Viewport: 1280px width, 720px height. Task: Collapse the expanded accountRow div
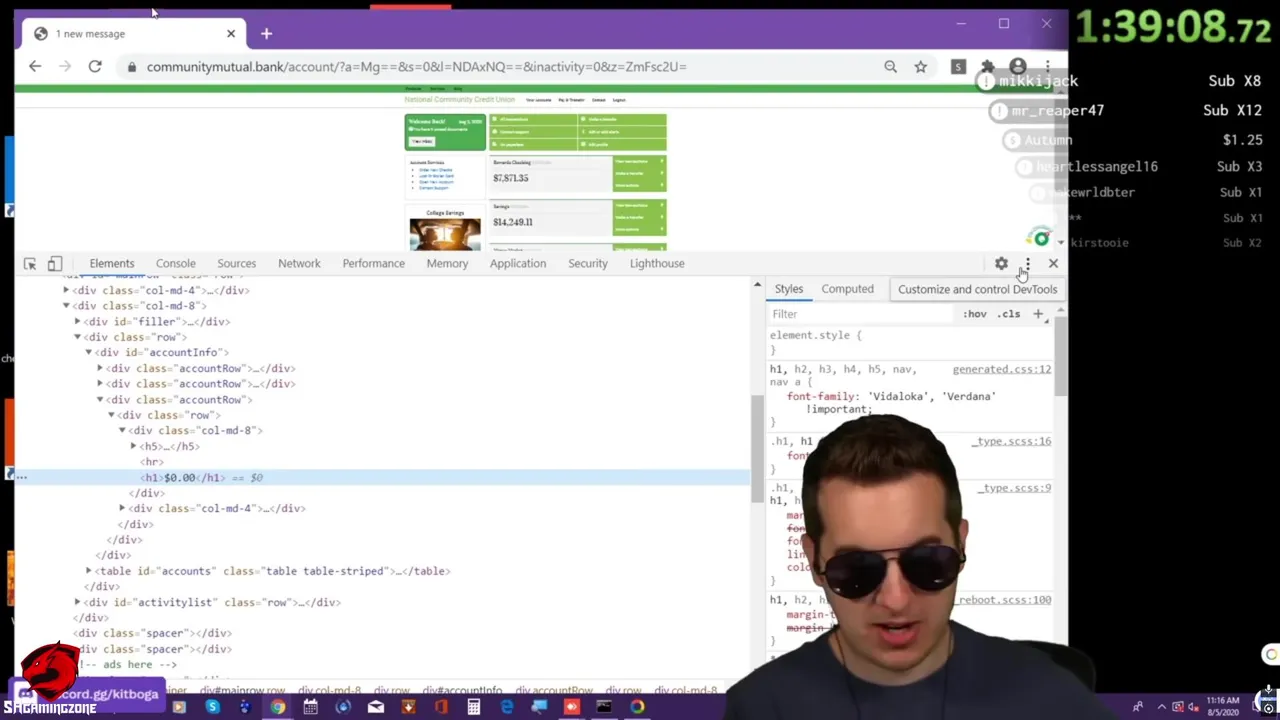coord(100,400)
